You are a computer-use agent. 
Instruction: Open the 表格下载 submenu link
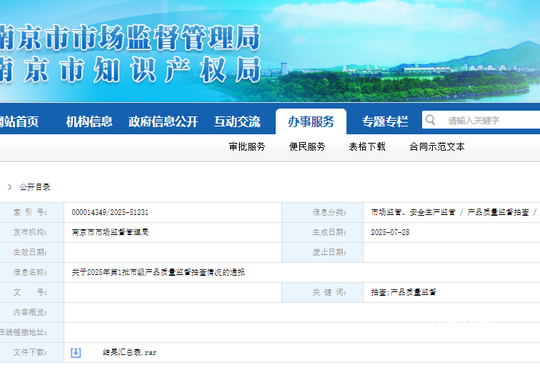[367, 147]
